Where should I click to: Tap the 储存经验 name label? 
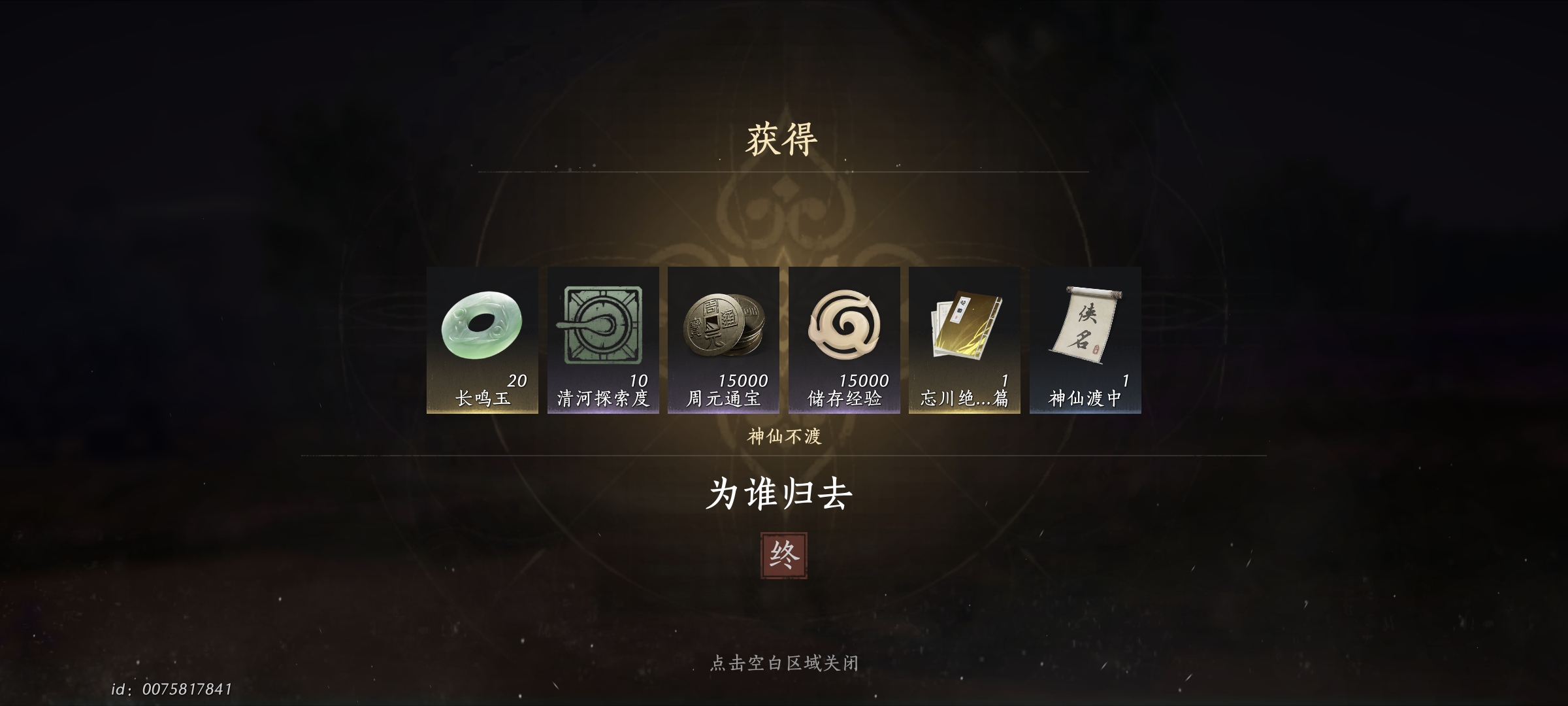coord(845,399)
